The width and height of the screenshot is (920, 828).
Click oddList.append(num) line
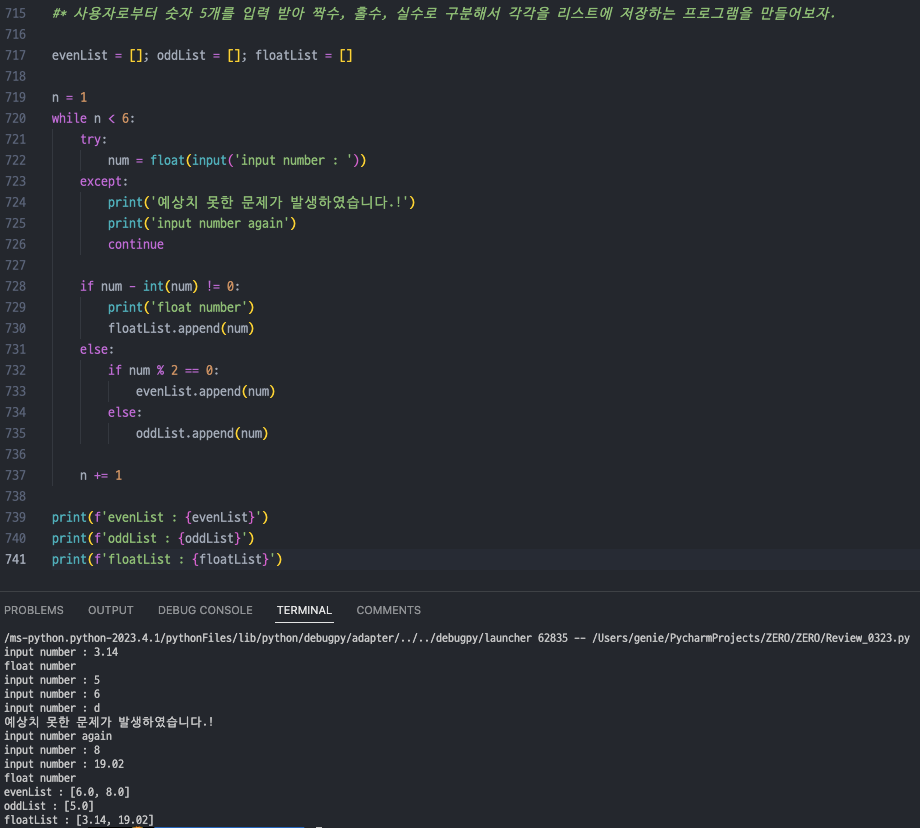coord(202,434)
